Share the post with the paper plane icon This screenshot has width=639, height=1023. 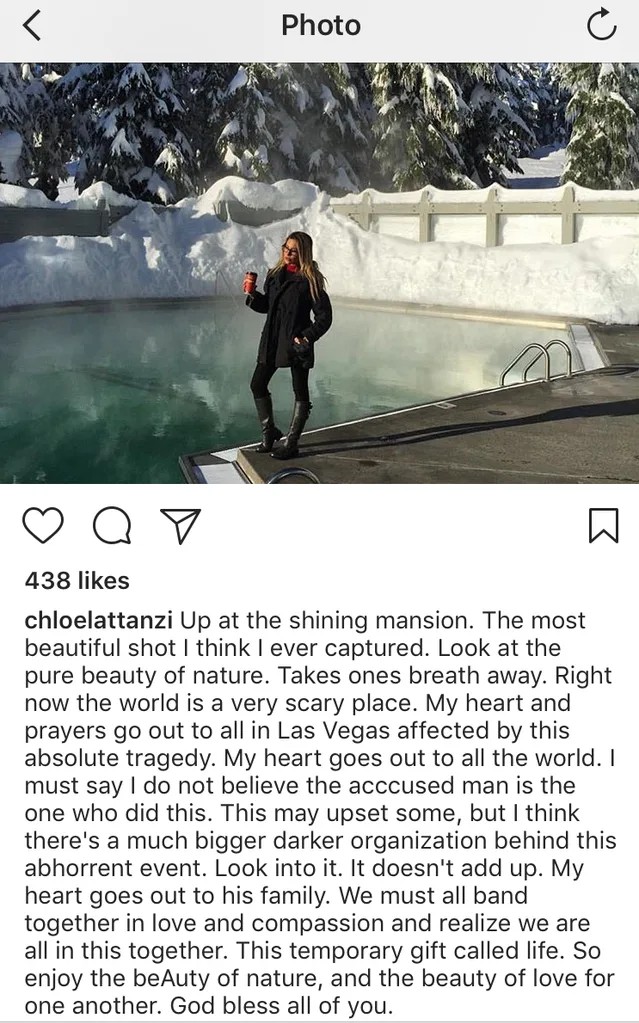[180, 526]
